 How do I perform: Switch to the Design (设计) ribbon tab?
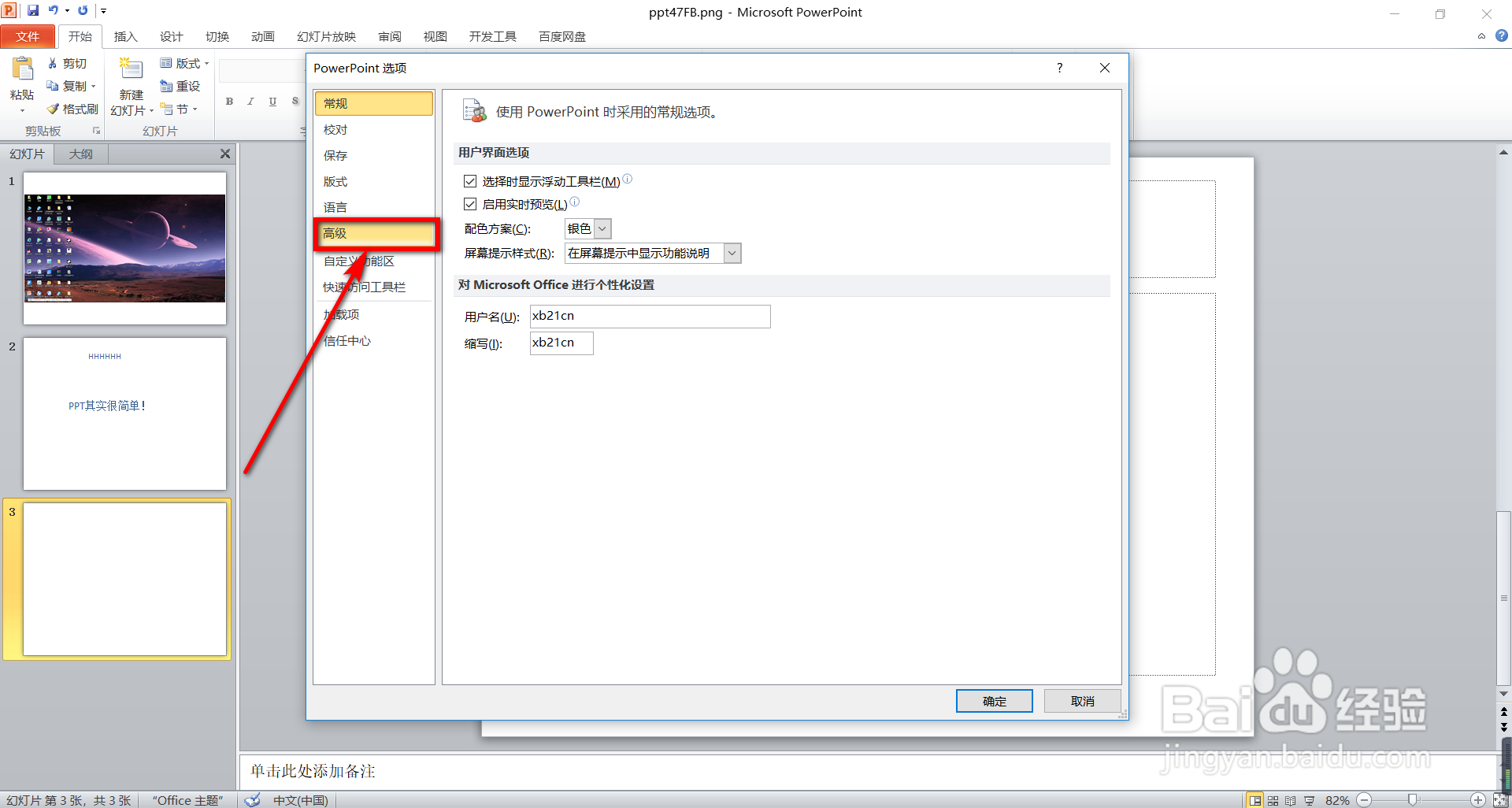tap(172, 36)
